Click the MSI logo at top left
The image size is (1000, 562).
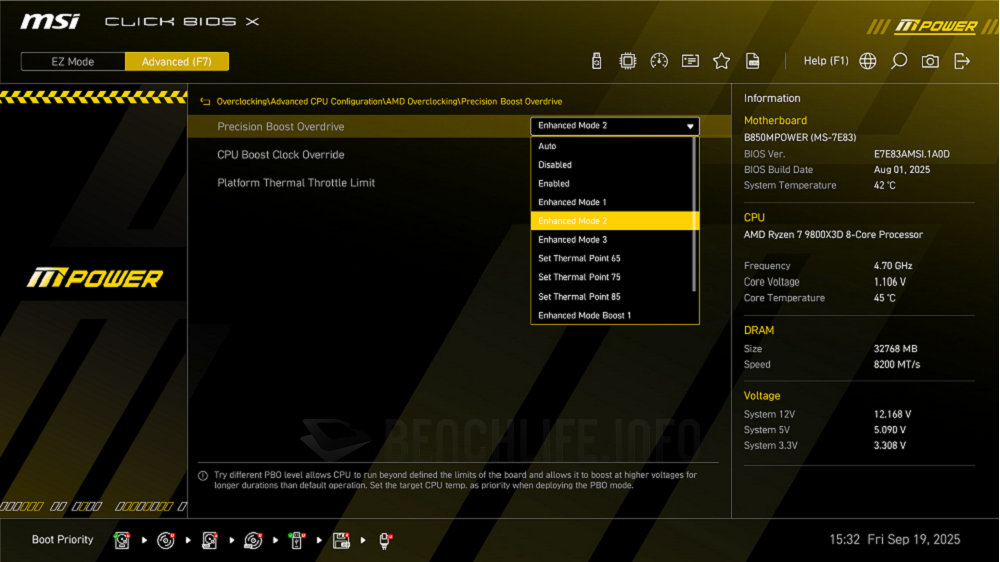(50, 22)
